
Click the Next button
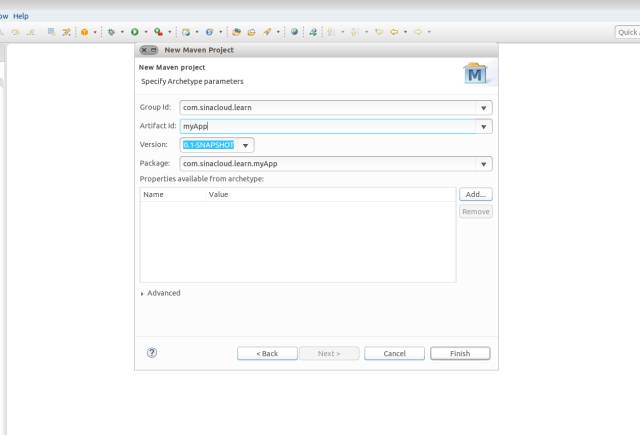click(329, 353)
